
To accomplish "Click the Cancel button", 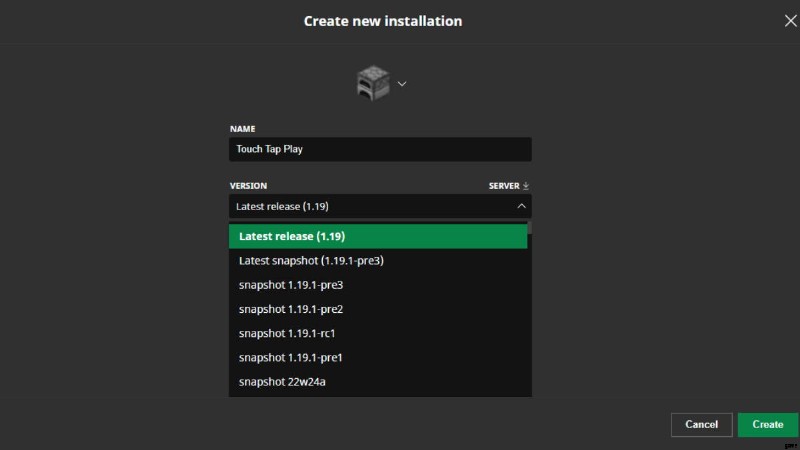I will coord(702,424).
